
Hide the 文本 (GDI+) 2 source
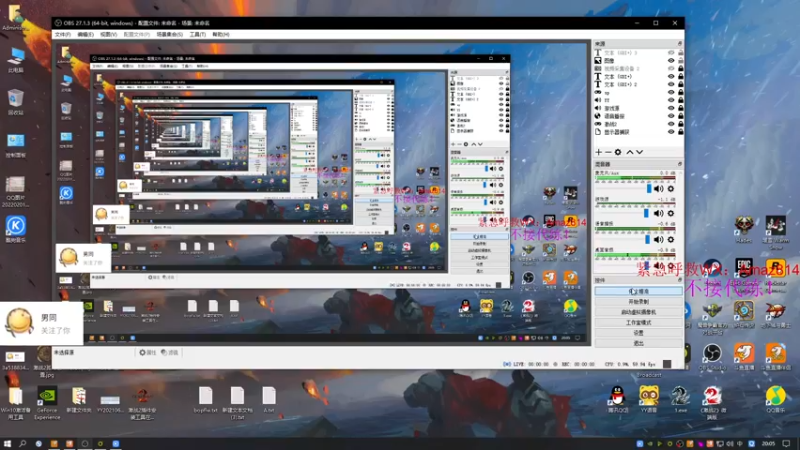[x=671, y=84]
